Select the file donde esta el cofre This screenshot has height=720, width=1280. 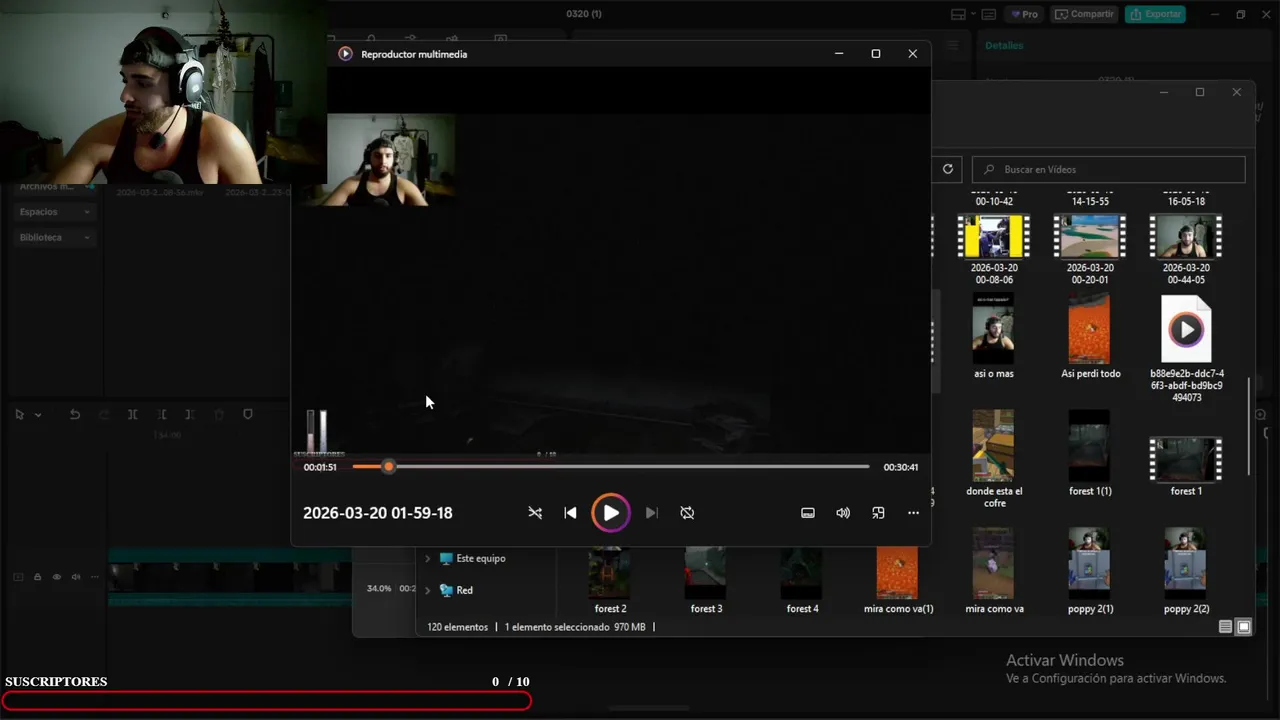click(x=994, y=460)
